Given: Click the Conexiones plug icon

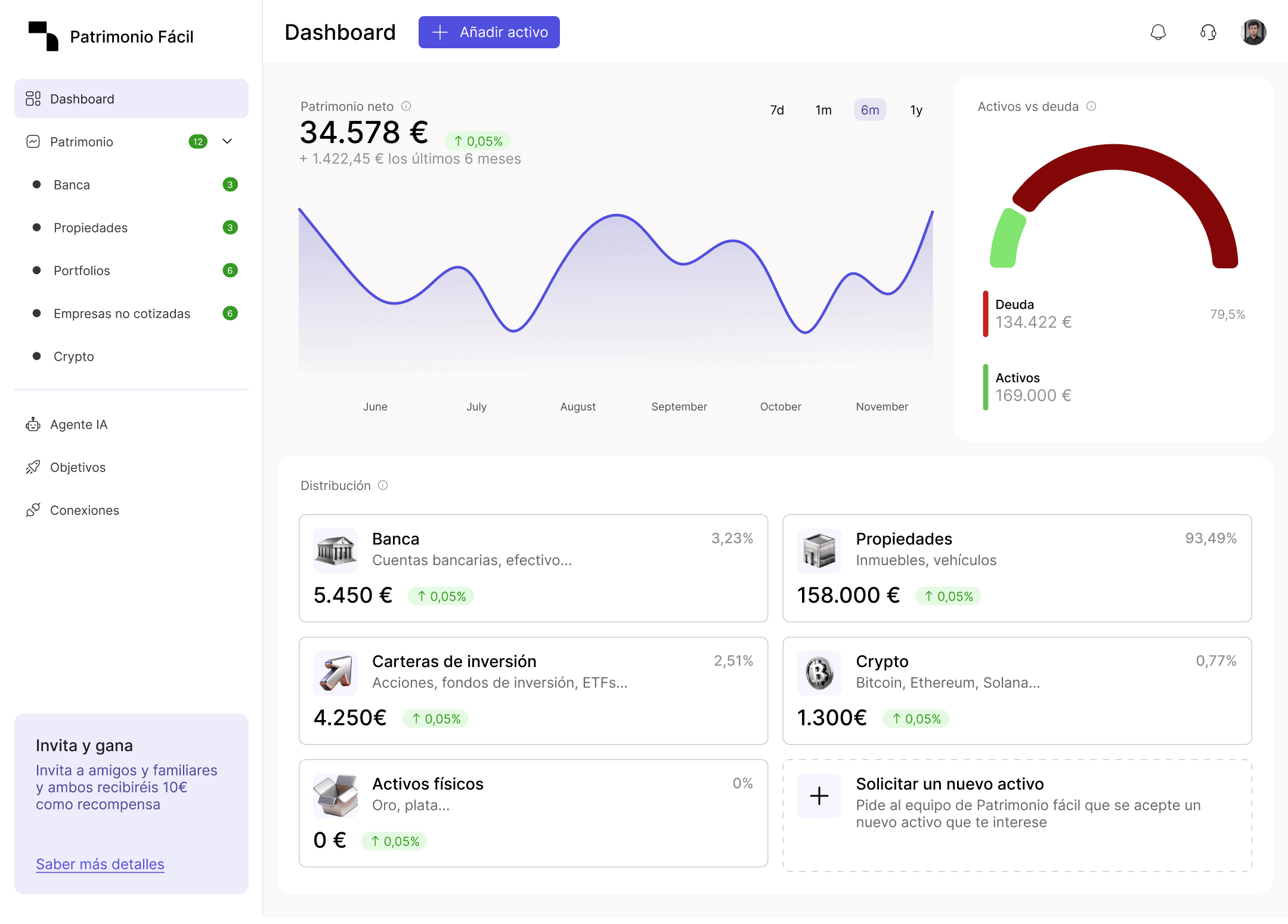Looking at the screenshot, I should pyautogui.click(x=33, y=510).
